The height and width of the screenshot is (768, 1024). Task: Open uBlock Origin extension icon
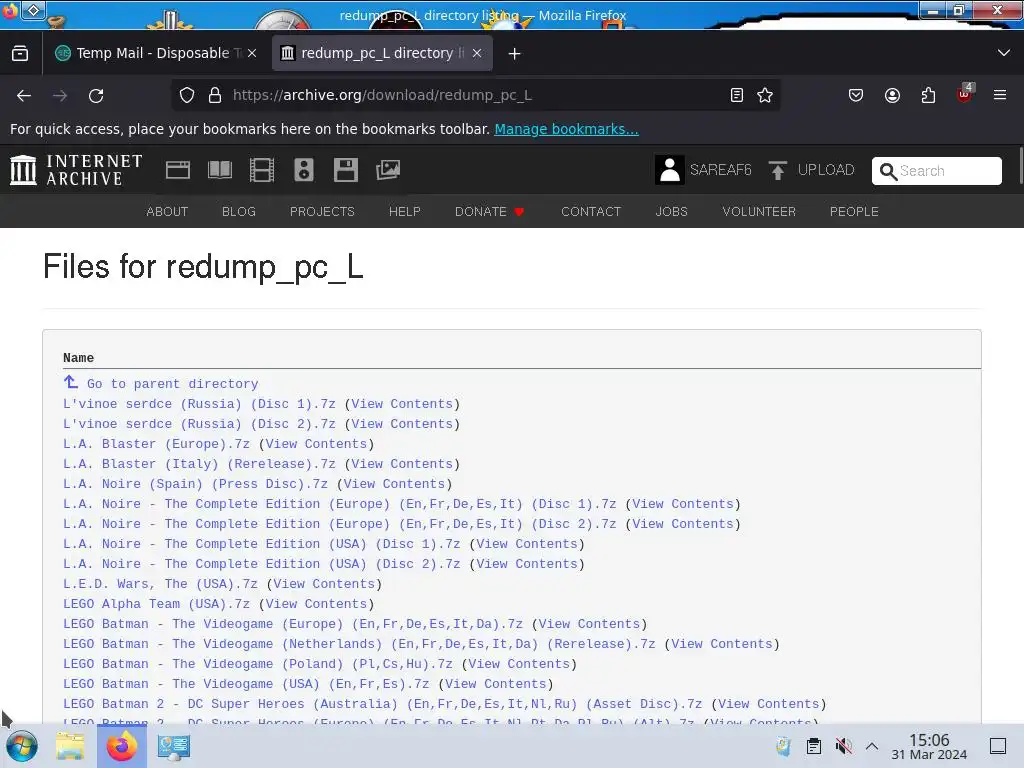pyautogui.click(x=965, y=94)
